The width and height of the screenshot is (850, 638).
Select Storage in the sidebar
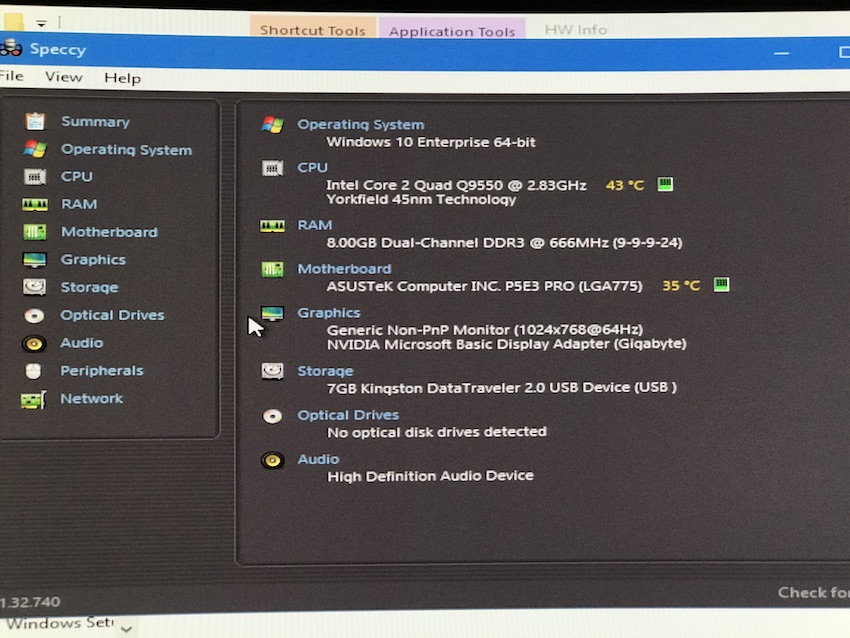point(89,287)
